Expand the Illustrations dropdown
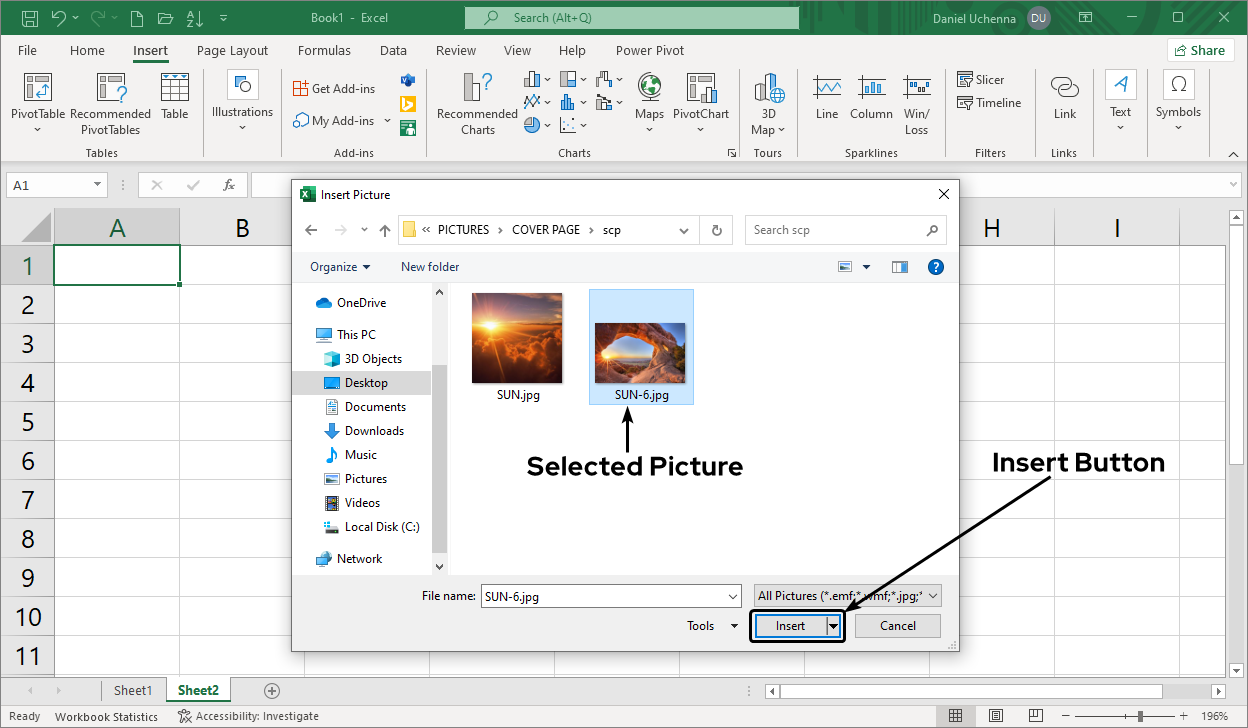Screen dimensions: 1248x728 click(x=242, y=126)
